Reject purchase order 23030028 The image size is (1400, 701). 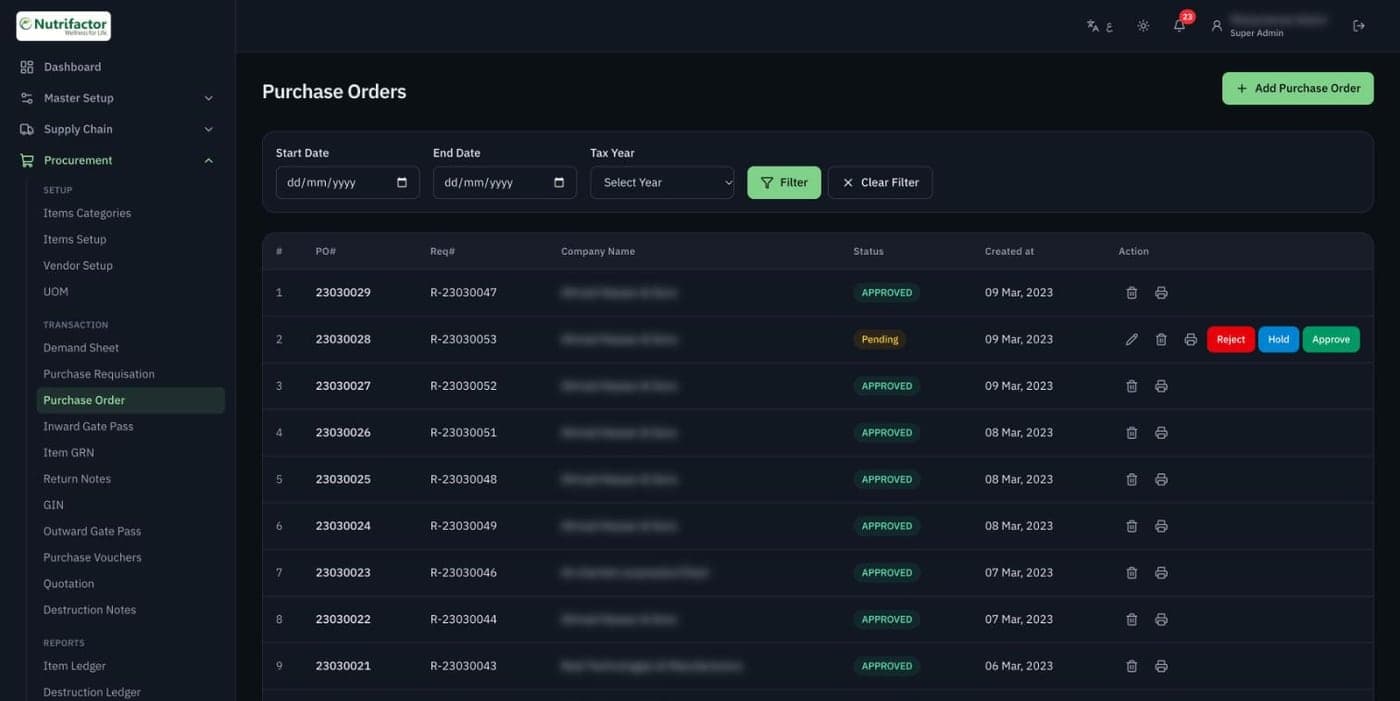[1231, 340]
